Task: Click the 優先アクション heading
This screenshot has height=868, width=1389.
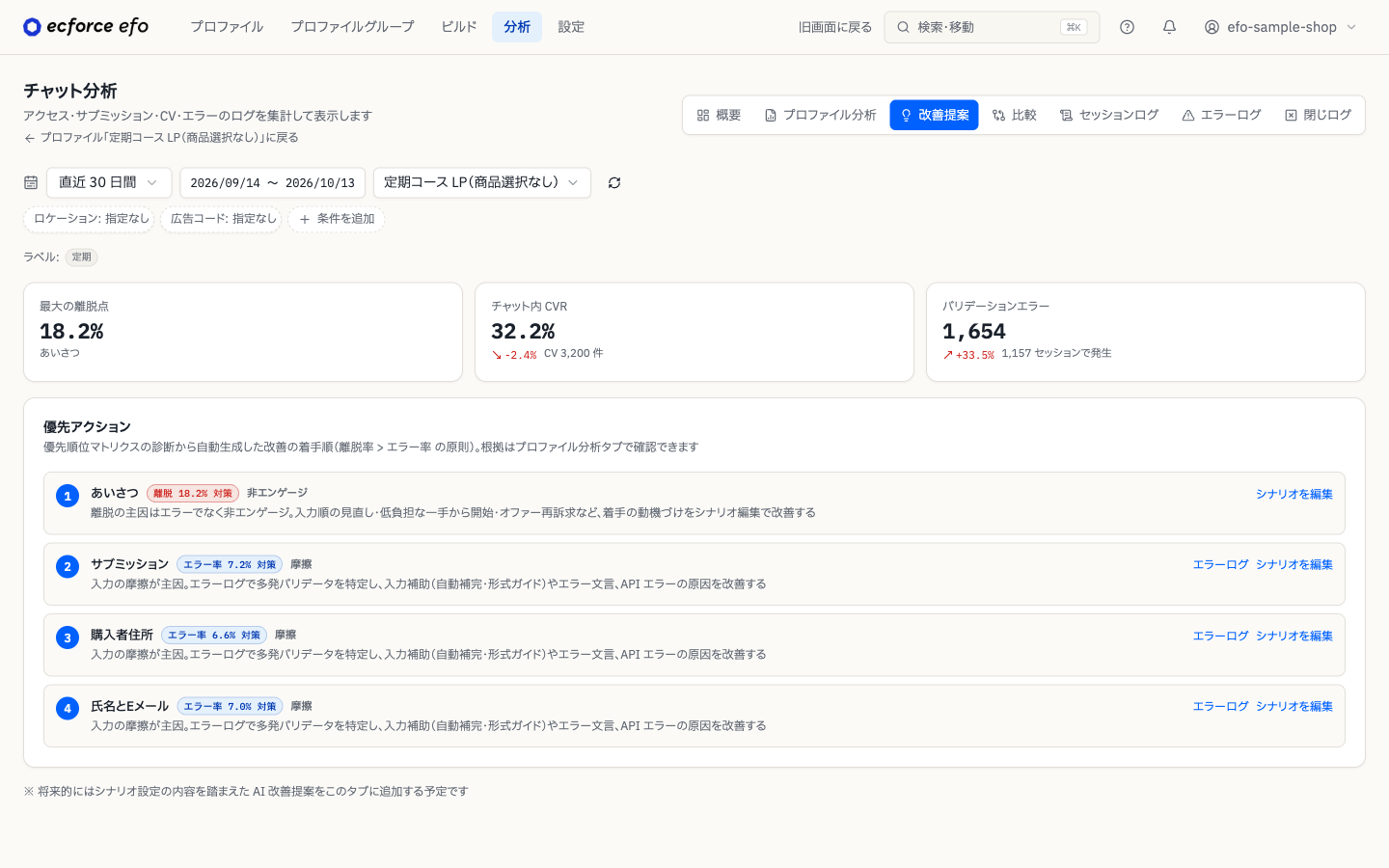Action: (x=87, y=426)
